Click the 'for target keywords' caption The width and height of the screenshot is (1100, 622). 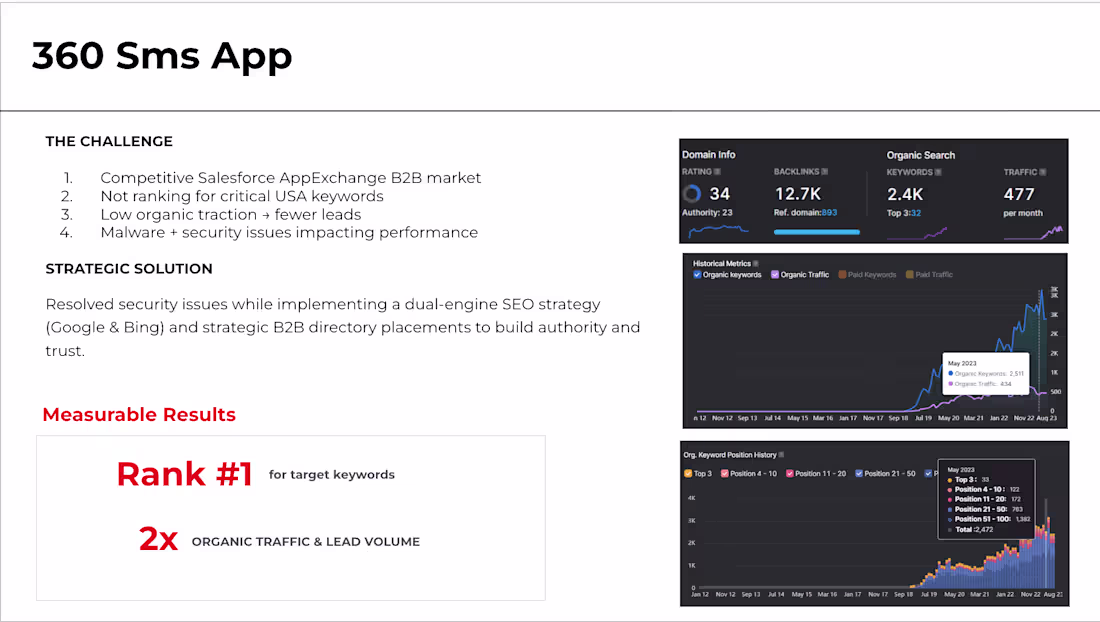[332, 475]
